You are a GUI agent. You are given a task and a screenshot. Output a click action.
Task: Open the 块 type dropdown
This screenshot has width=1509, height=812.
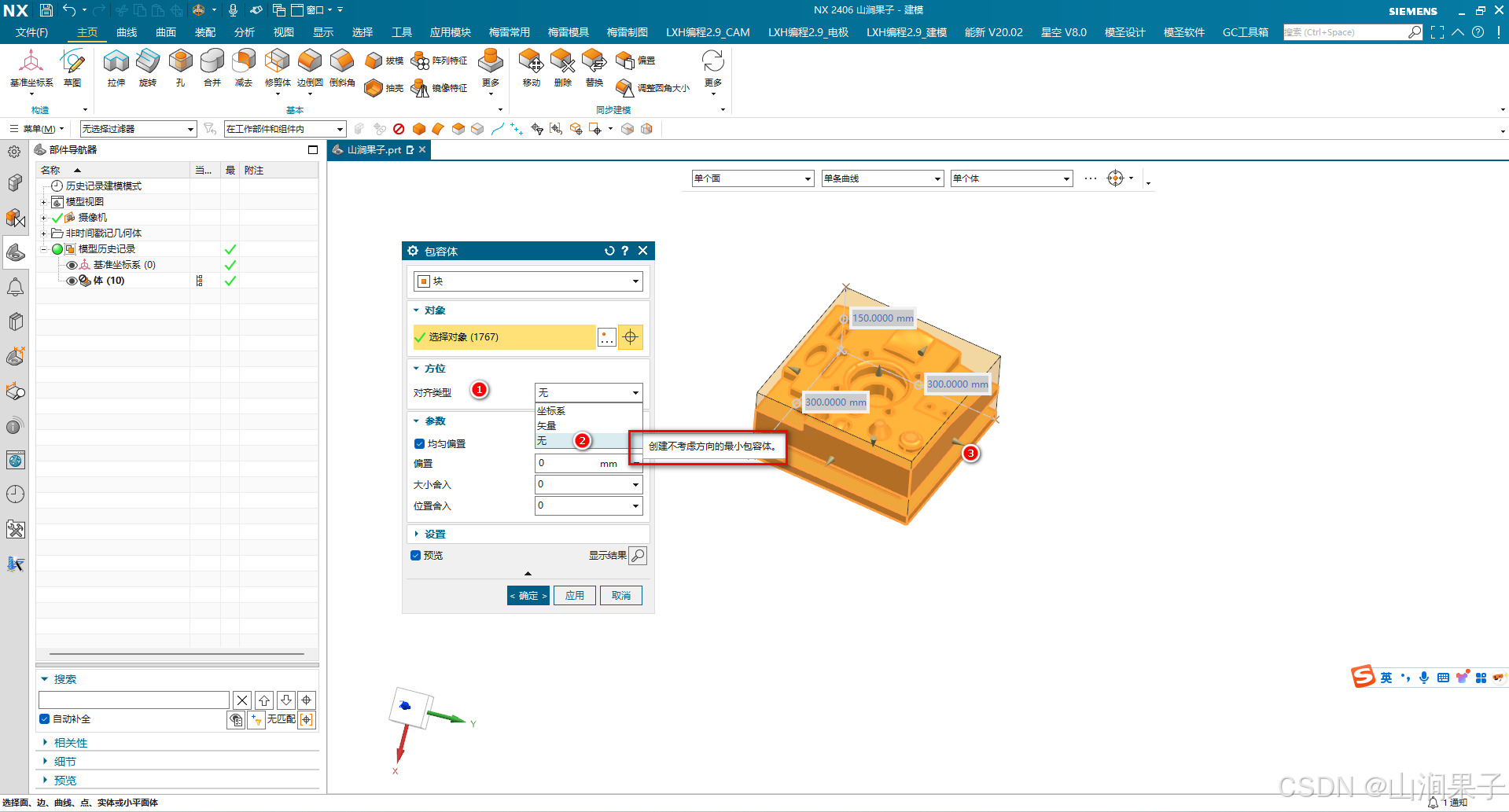pyautogui.click(x=528, y=281)
